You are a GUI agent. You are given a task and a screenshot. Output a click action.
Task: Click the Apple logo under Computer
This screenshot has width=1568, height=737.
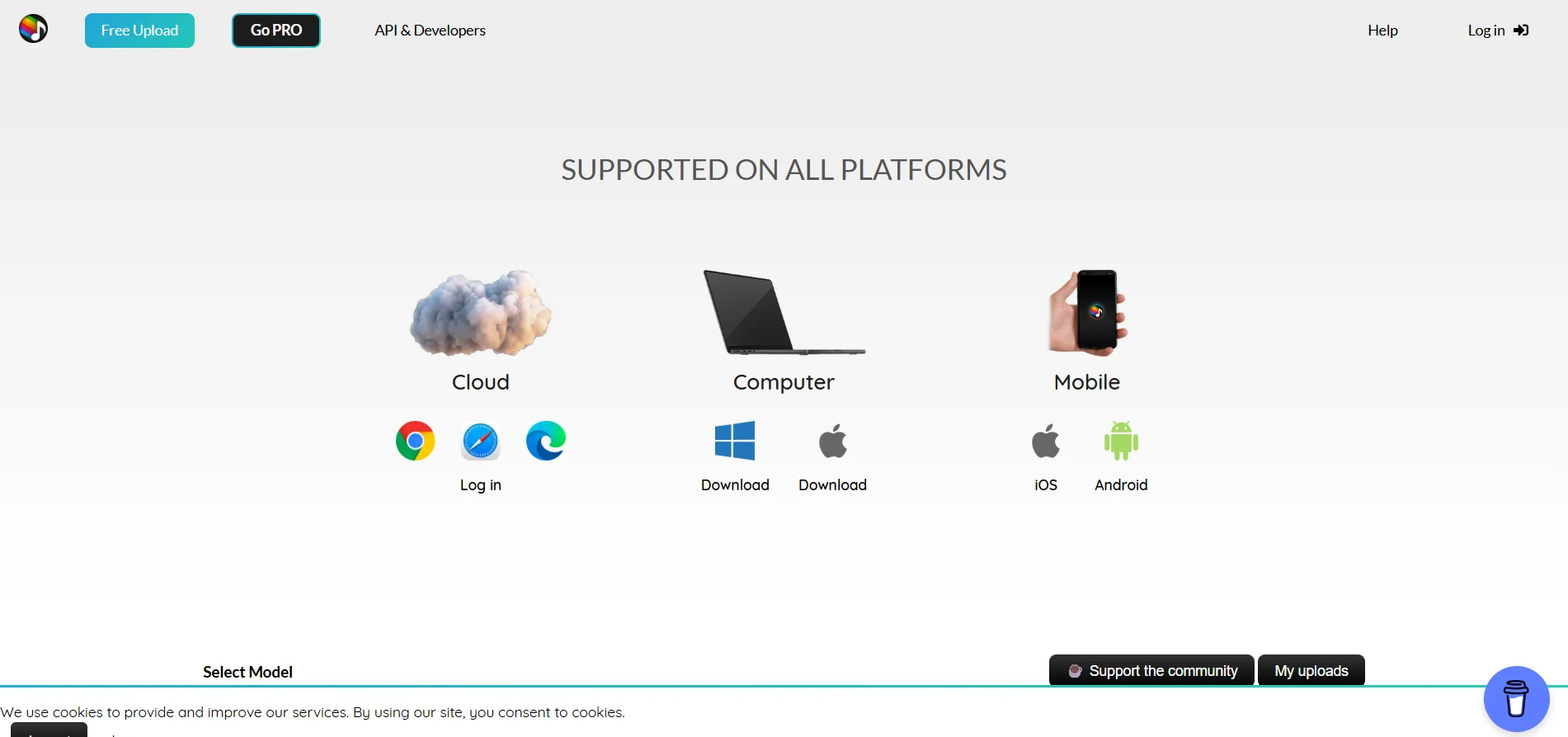click(832, 441)
